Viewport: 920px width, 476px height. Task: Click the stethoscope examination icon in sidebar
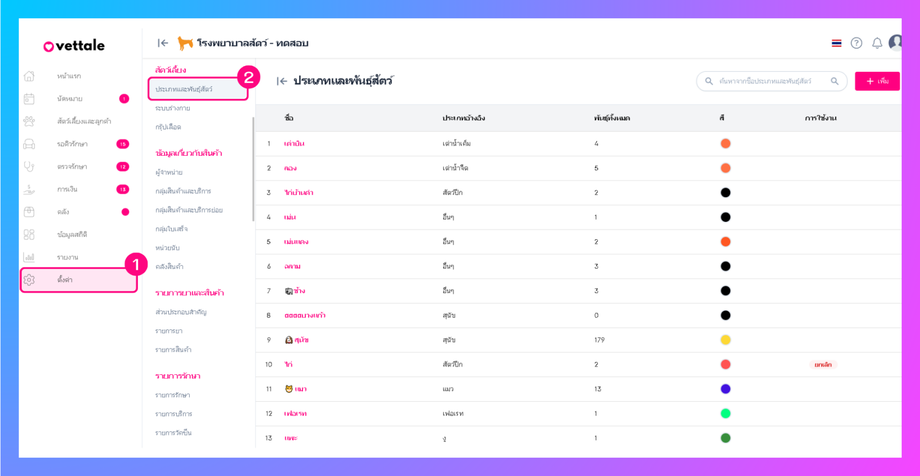(29, 166)
